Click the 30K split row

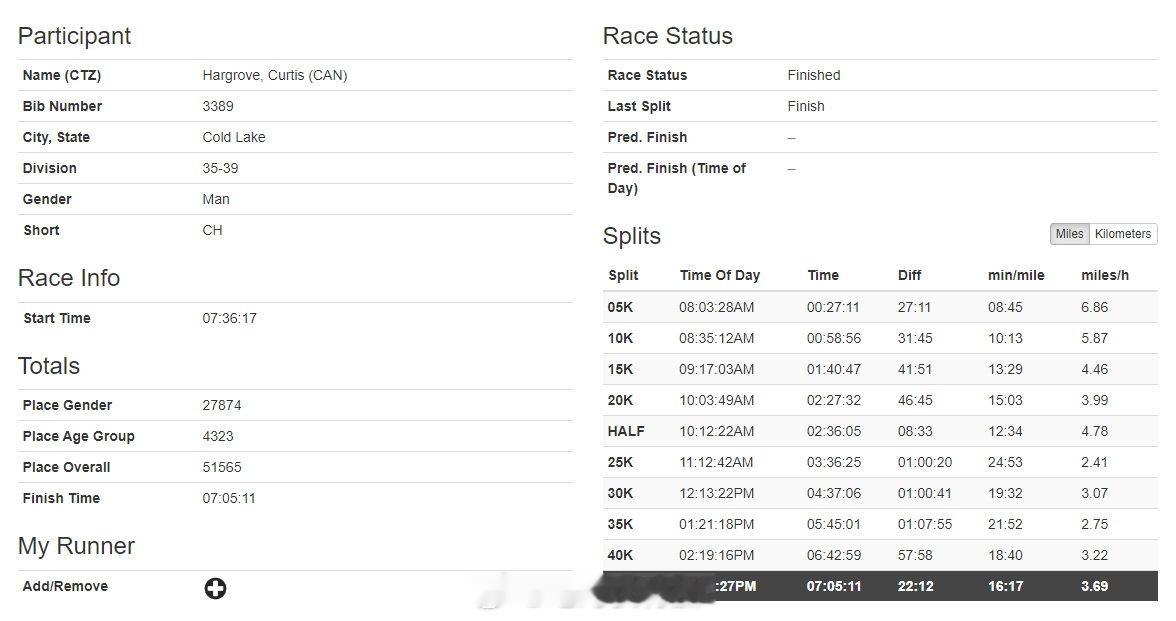pos(880,494)
